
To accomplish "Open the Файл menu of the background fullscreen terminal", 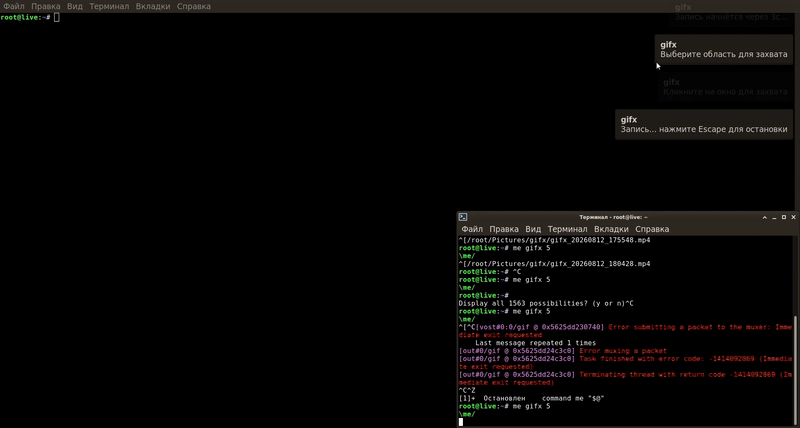I will click(14, 6).
